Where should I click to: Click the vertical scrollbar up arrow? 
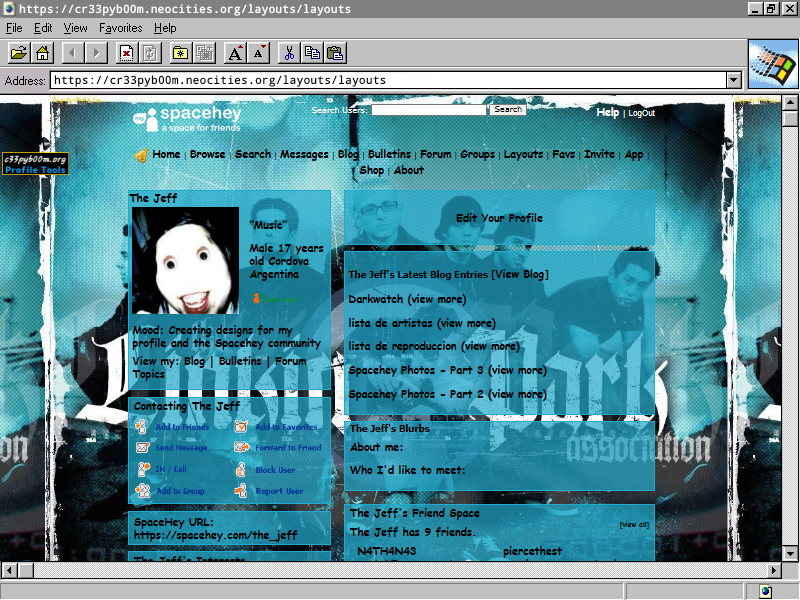pos(790,103)
